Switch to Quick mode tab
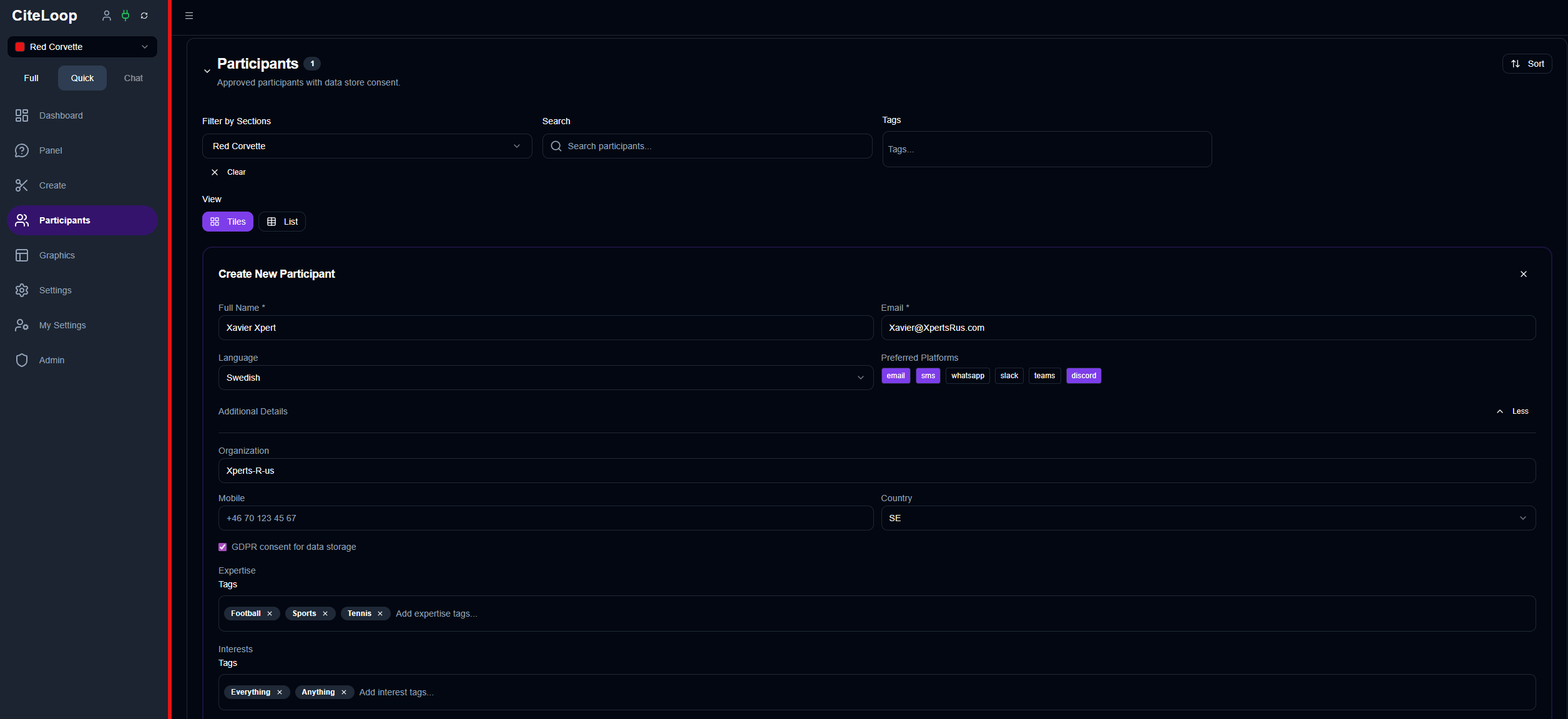1568x719 pixels. click(82, 78)
